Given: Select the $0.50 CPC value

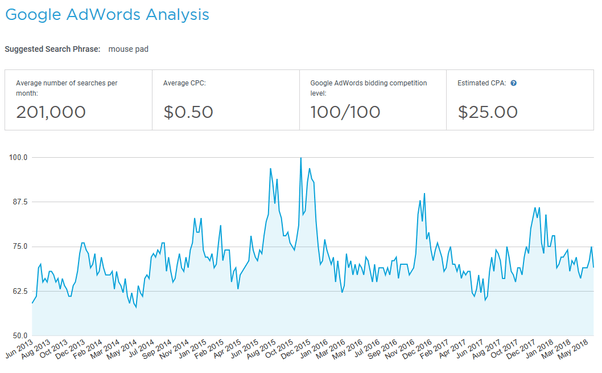Looking at the screenshot, I should click(188, 112).
